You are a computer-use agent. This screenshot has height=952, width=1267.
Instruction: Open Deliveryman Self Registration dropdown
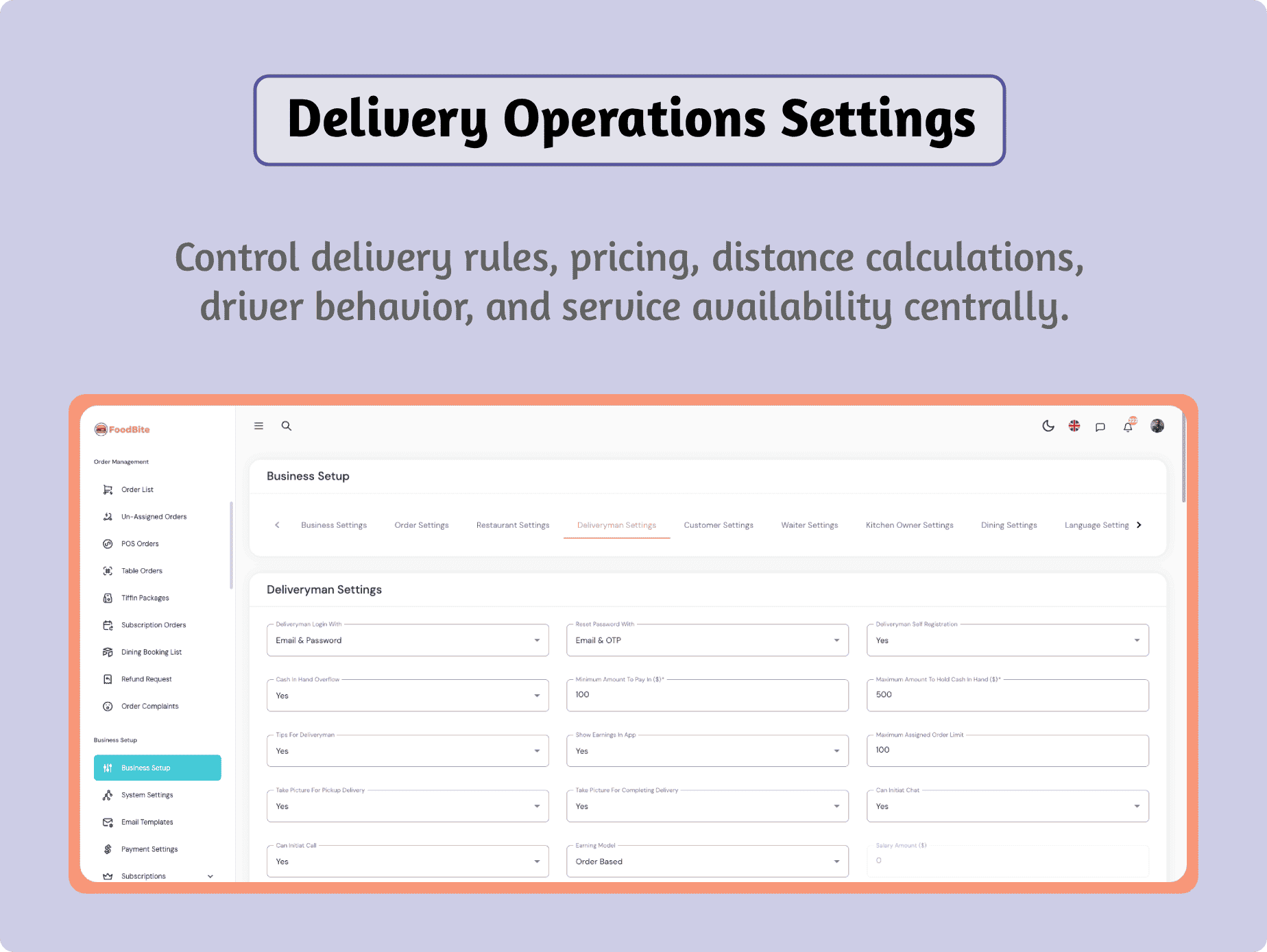[1008, 640]
